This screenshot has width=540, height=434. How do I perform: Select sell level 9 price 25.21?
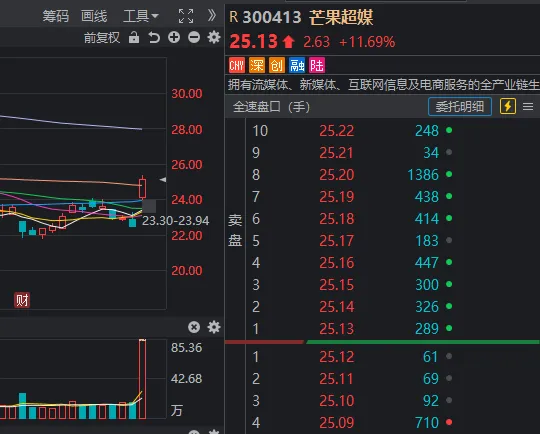[x=336, y=153]
